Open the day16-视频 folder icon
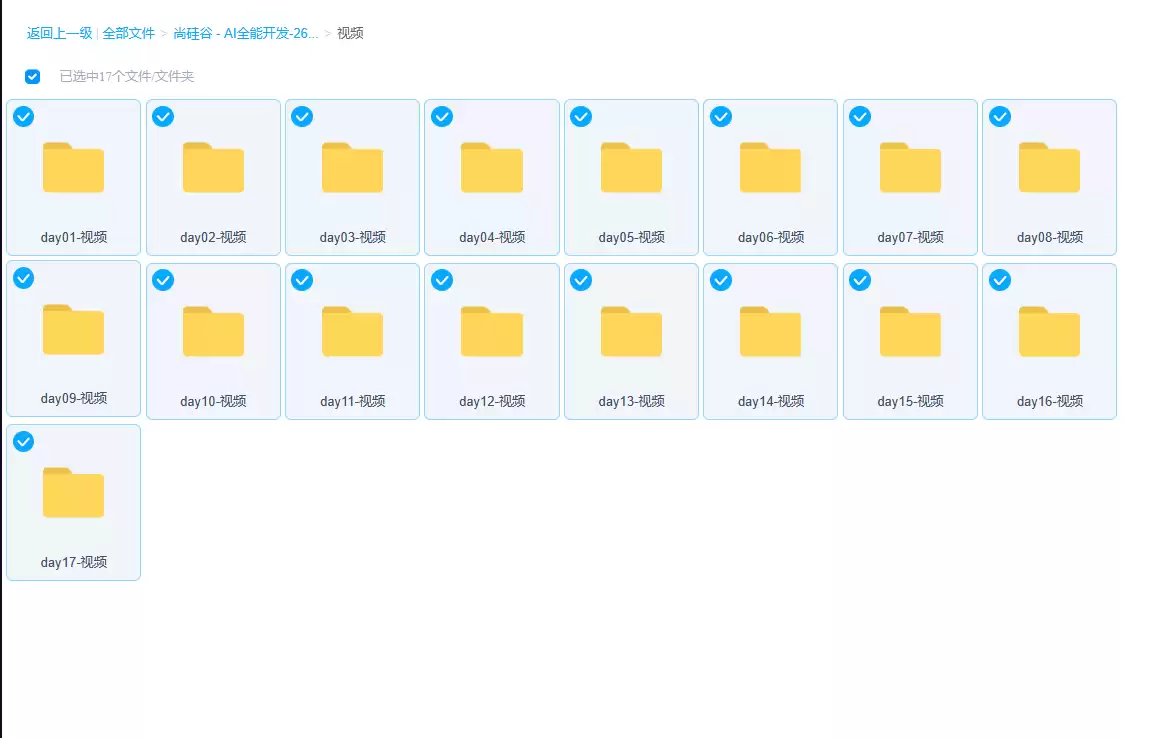The width and height of the screenshot is (1166, 738). (x=1049, y=332)
